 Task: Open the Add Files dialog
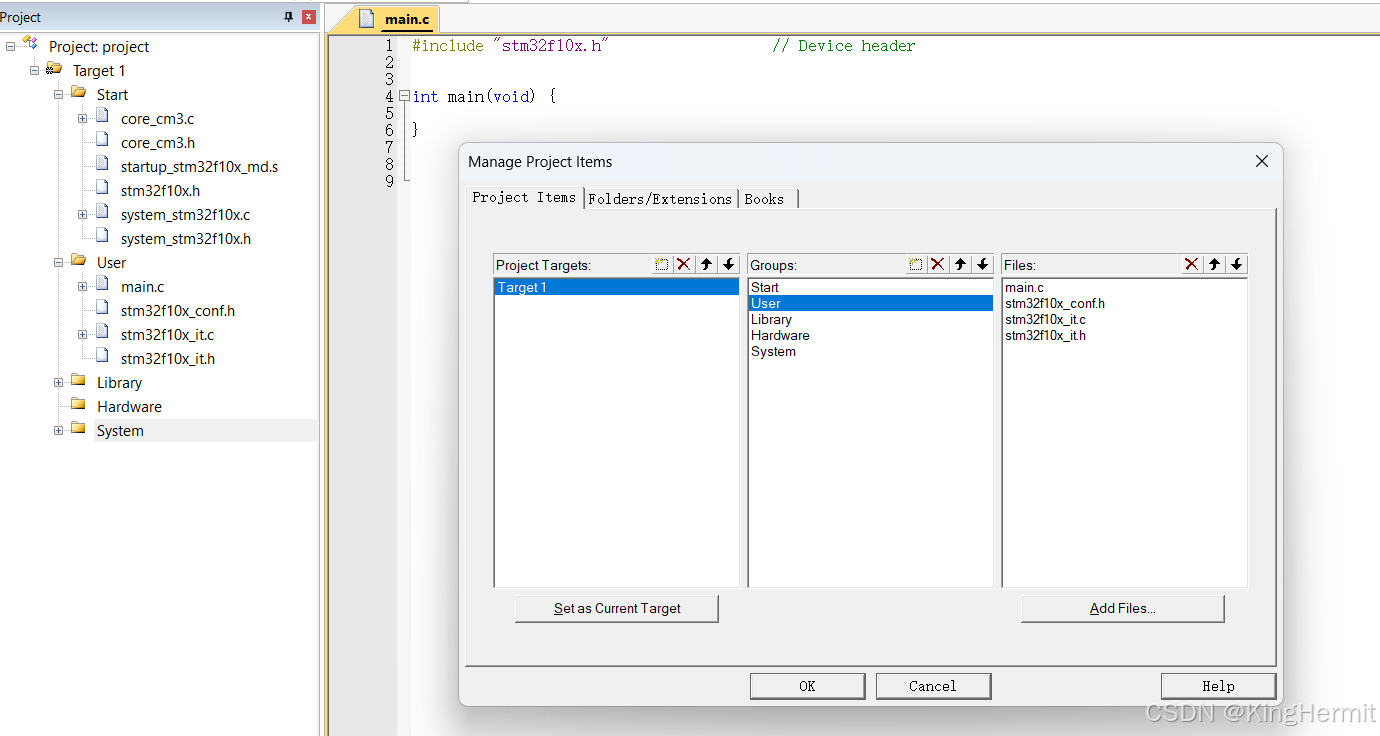point(1121,608)
